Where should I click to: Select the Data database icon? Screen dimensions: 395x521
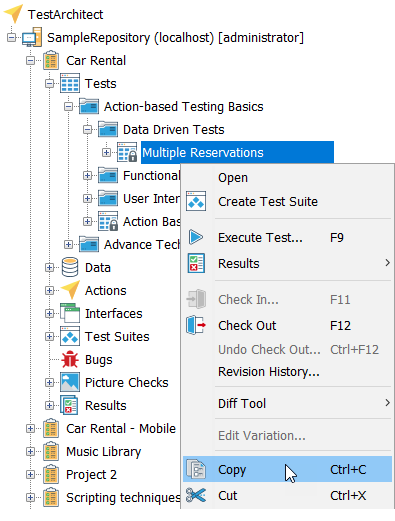pos(70,267)
